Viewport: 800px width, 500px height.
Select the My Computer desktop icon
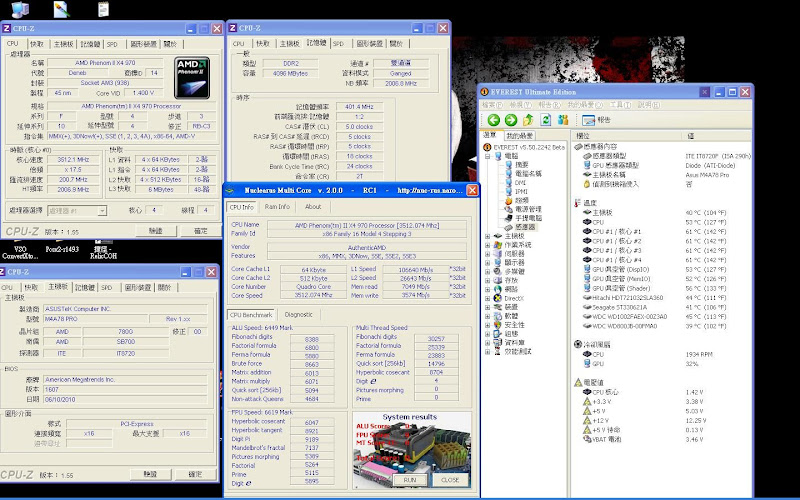coord(18,11)
